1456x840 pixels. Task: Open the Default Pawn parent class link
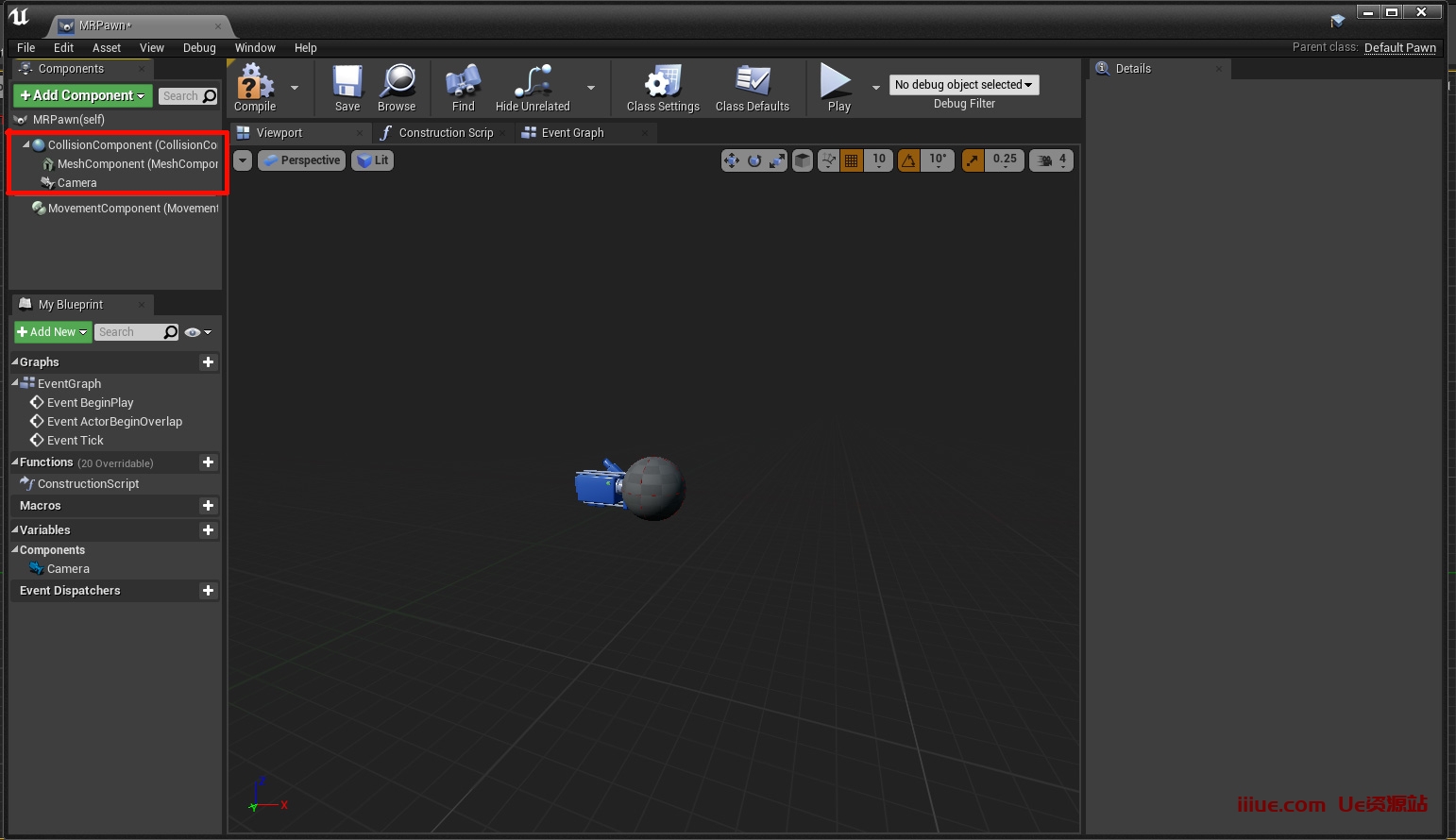point(1399,48)
